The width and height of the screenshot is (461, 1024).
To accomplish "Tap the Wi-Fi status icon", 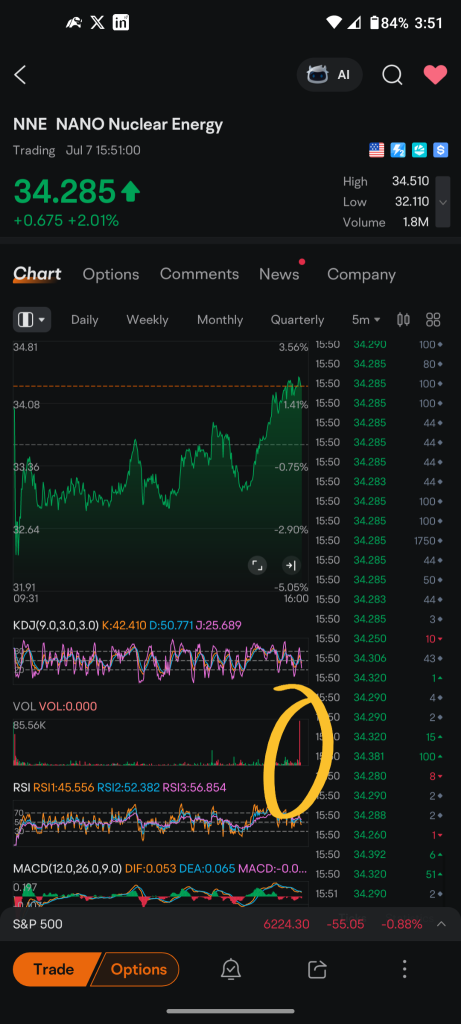I will [x=334, y=23].
